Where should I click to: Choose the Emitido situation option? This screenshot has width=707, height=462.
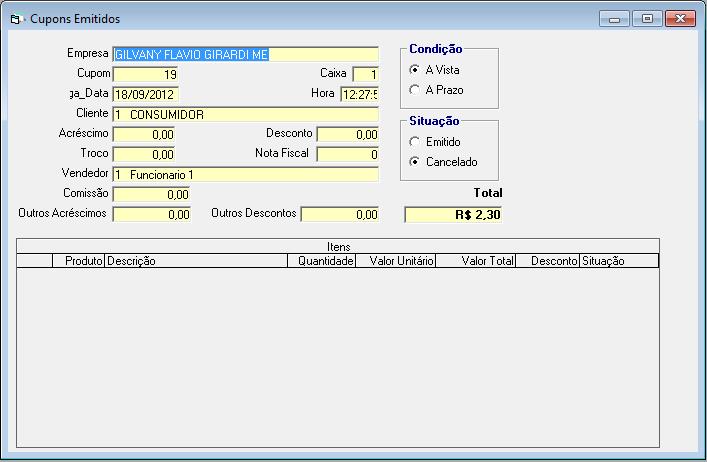click(x=415, y=142)
